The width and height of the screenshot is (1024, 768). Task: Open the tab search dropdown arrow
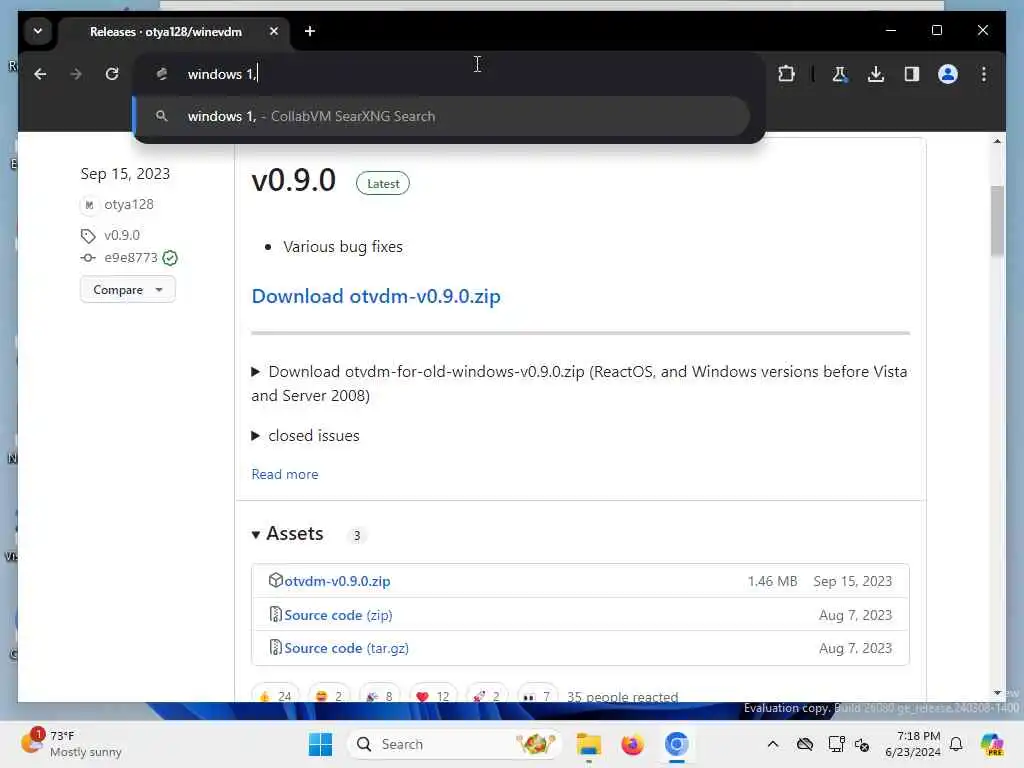click(38, 31)
